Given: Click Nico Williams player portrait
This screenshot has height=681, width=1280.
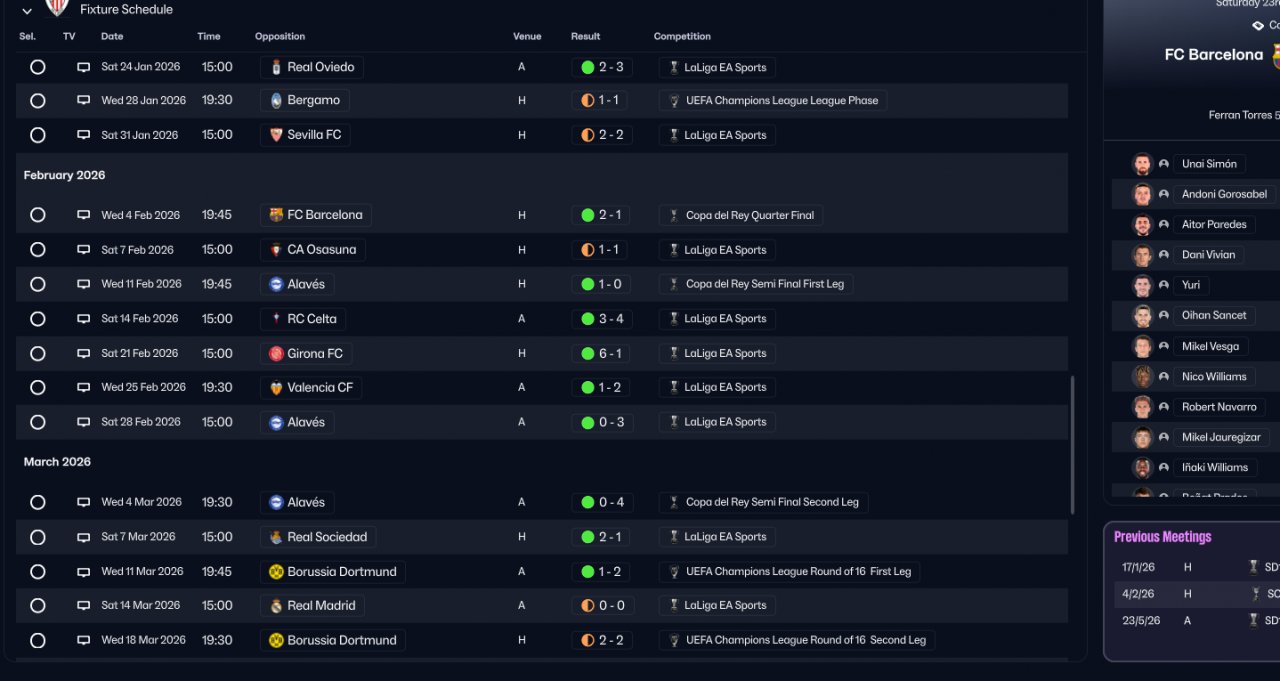Looking at the screenshot, I should click(1142, 377).
